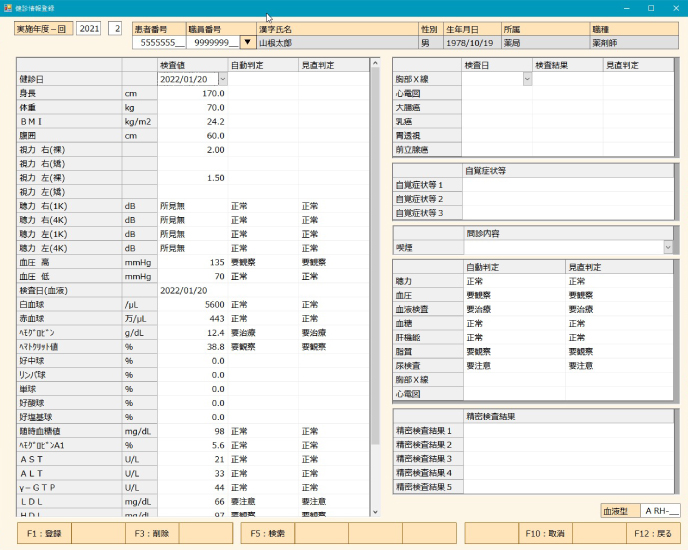Image resolution: width=688 pixels, height=550 pixels.
Task: Select 視力 右(裸) value 2.00
Action: pos(193,150)
